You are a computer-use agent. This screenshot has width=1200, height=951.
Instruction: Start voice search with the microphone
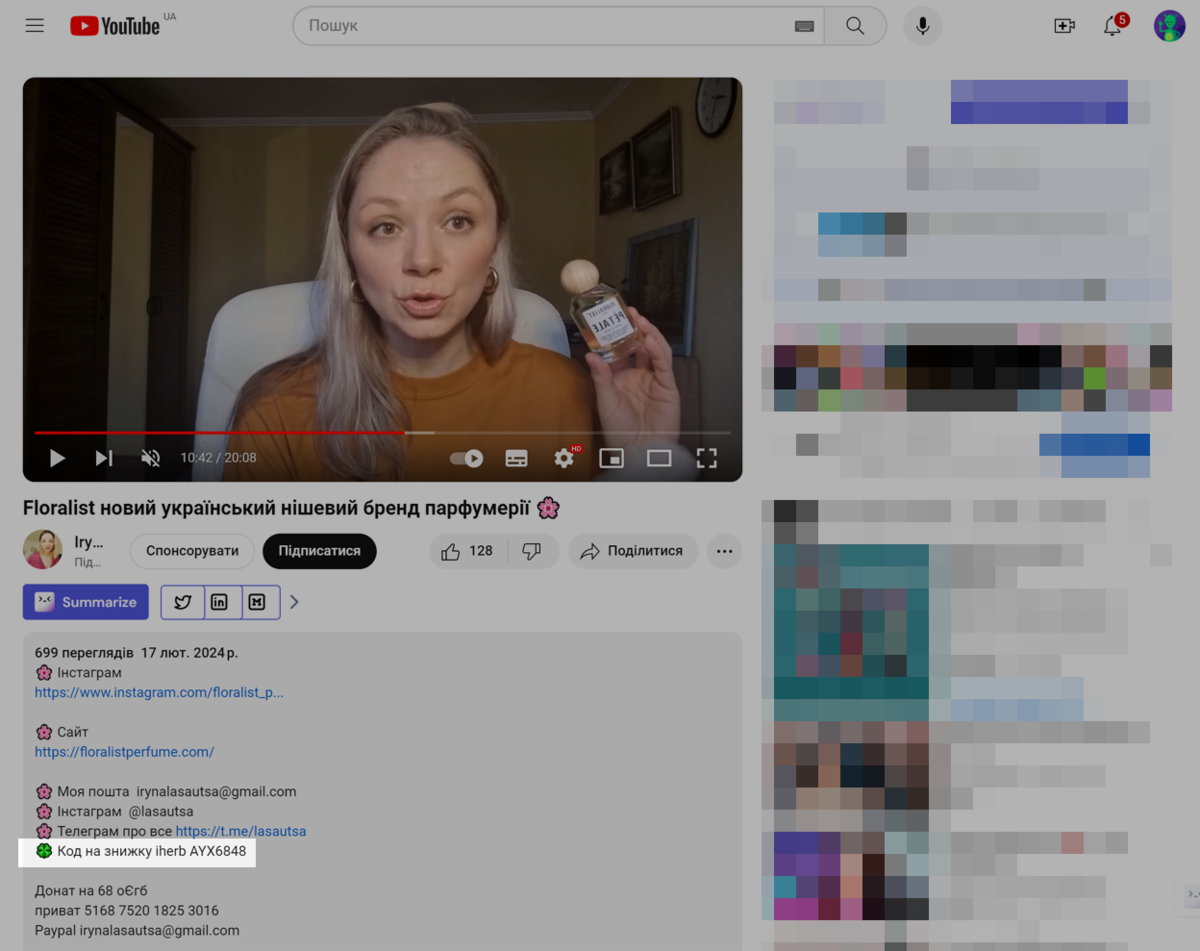[x=923, y=26]
